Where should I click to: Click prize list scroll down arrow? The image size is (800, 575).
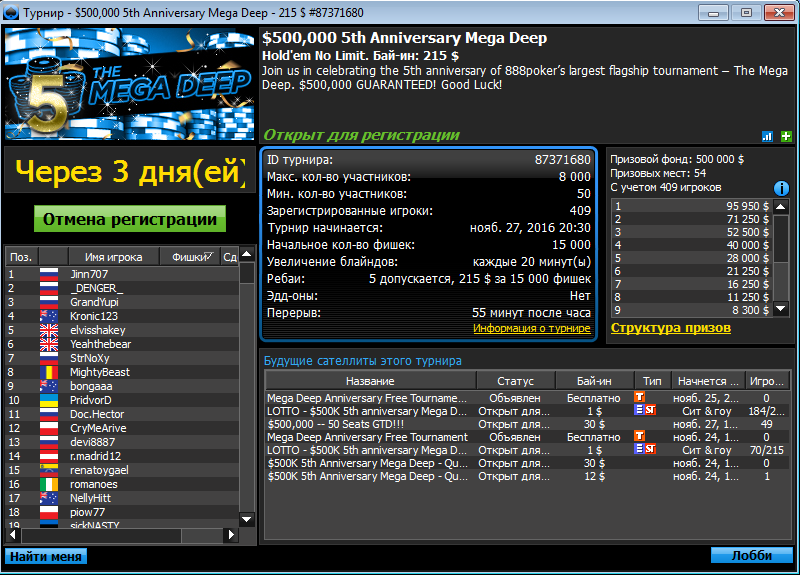(x=781, y=308)
